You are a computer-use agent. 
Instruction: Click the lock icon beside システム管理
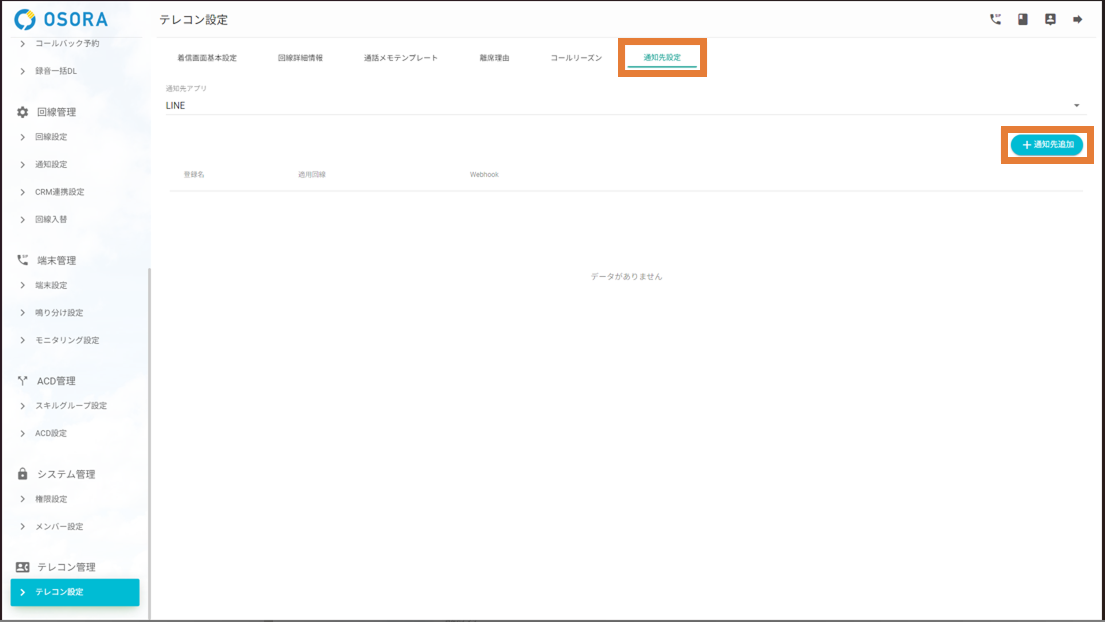coord(21,473)
